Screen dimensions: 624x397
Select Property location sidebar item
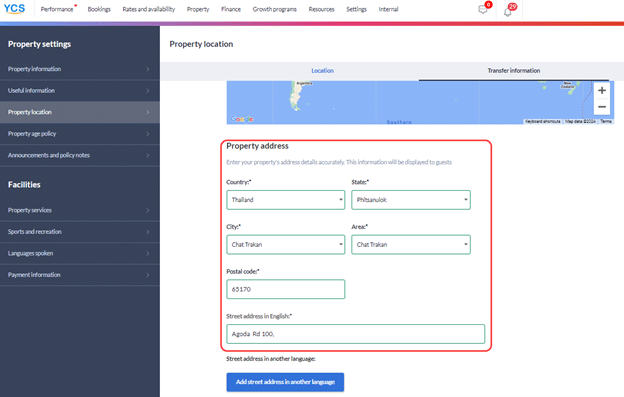click(x=80, y=112)
